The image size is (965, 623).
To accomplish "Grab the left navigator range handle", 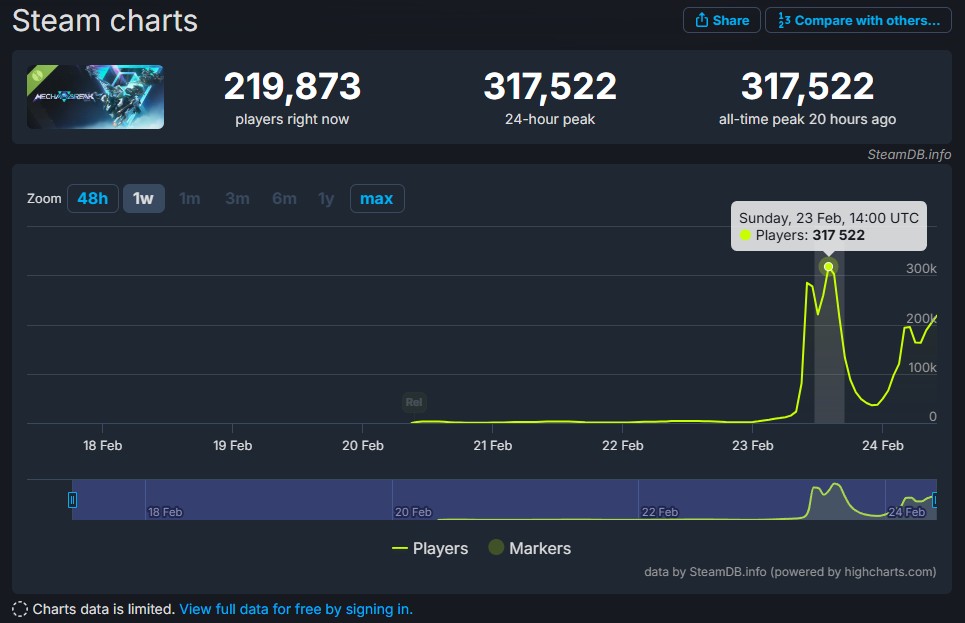I will click(72, 499).
